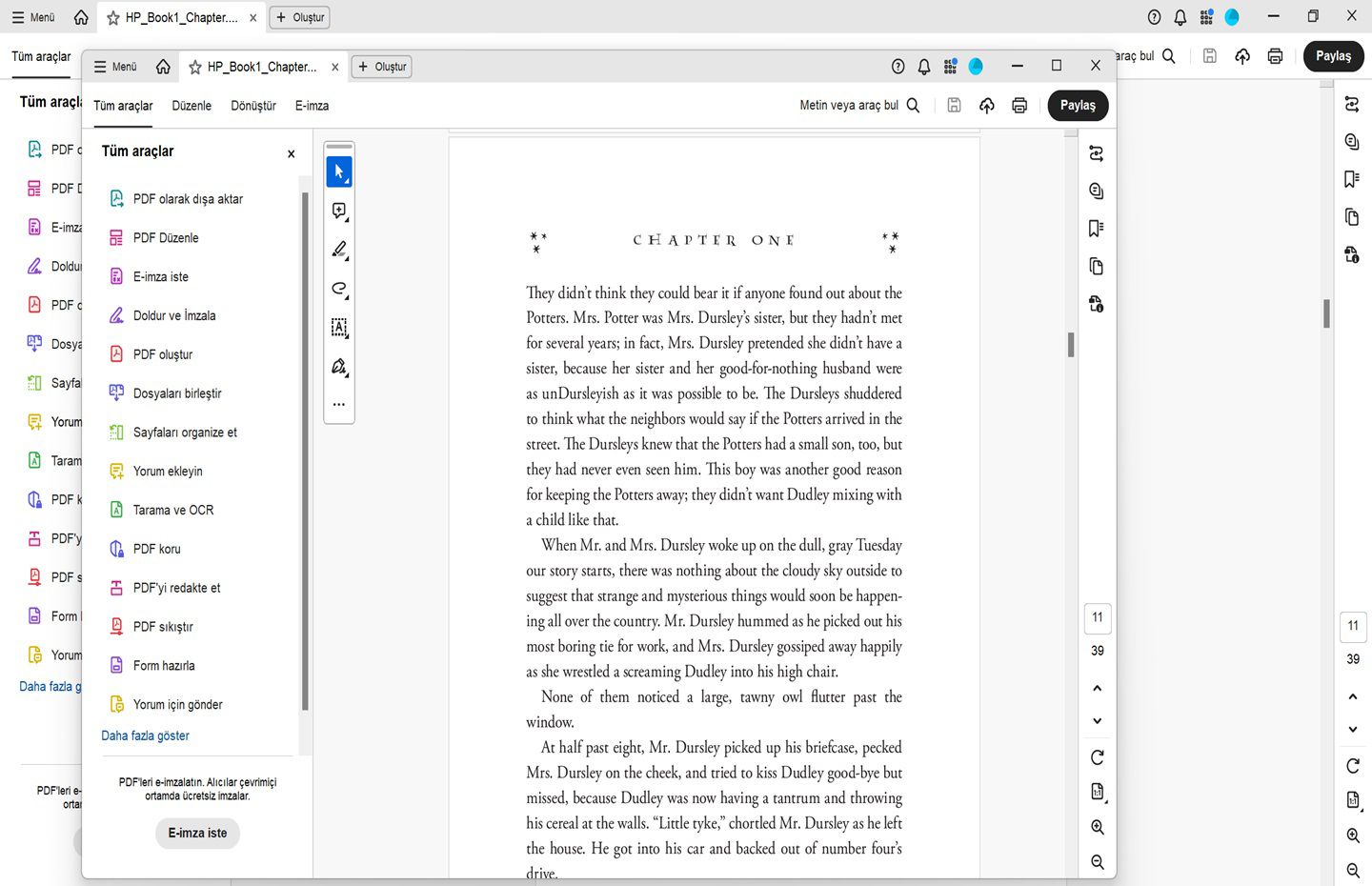
Task: Open the Home icon in the front window
Action: point(164,67)
